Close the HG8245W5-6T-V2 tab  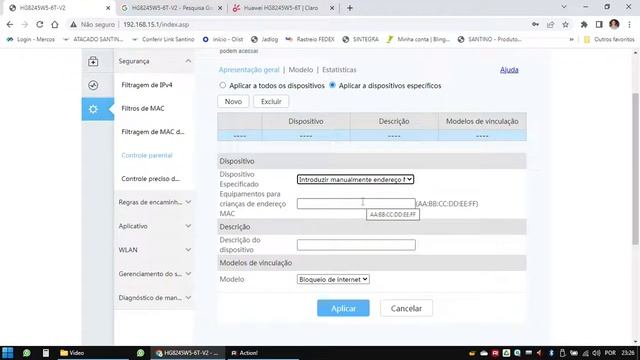click(108, 8)
